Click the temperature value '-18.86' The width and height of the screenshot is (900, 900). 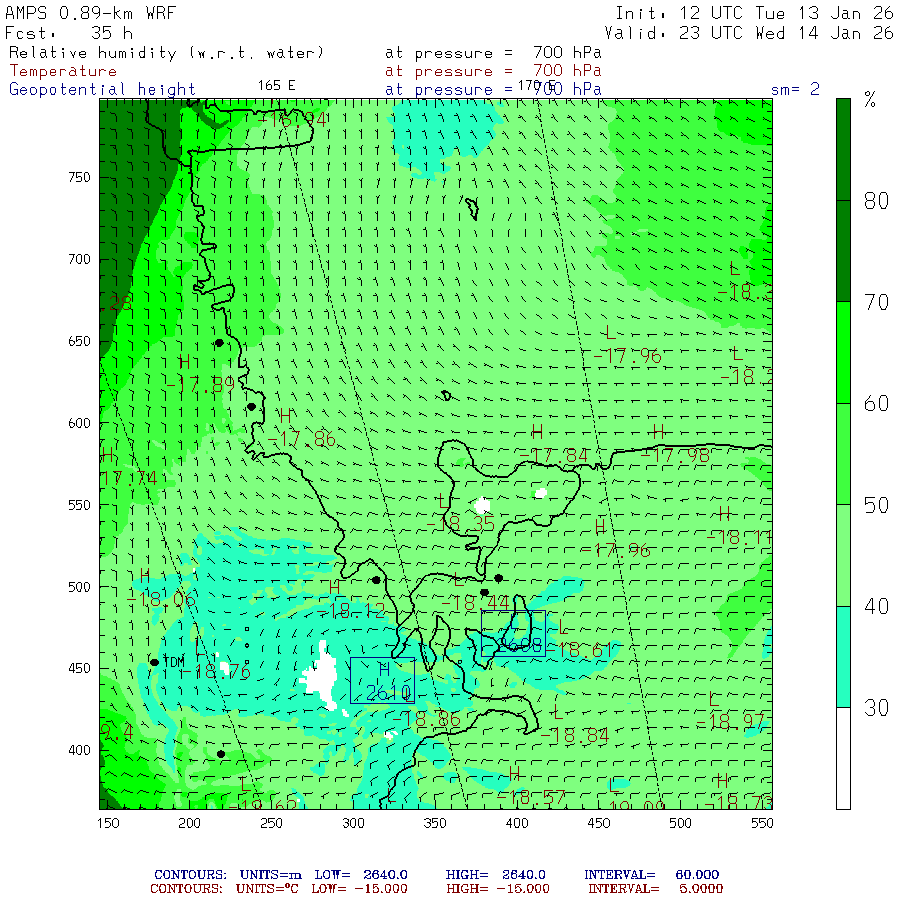click(x=426, y=719)
